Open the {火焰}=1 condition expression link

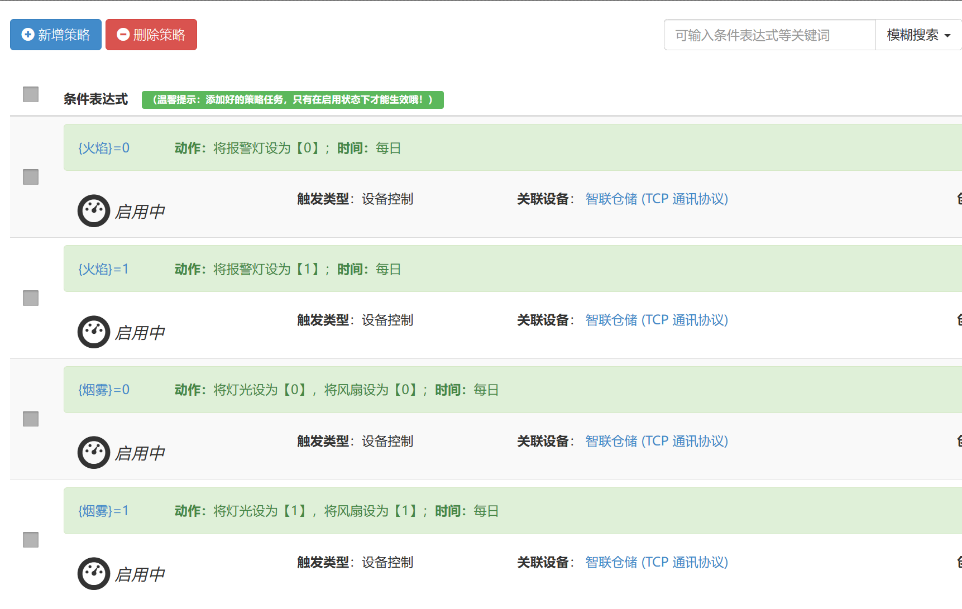coord(104,269)
